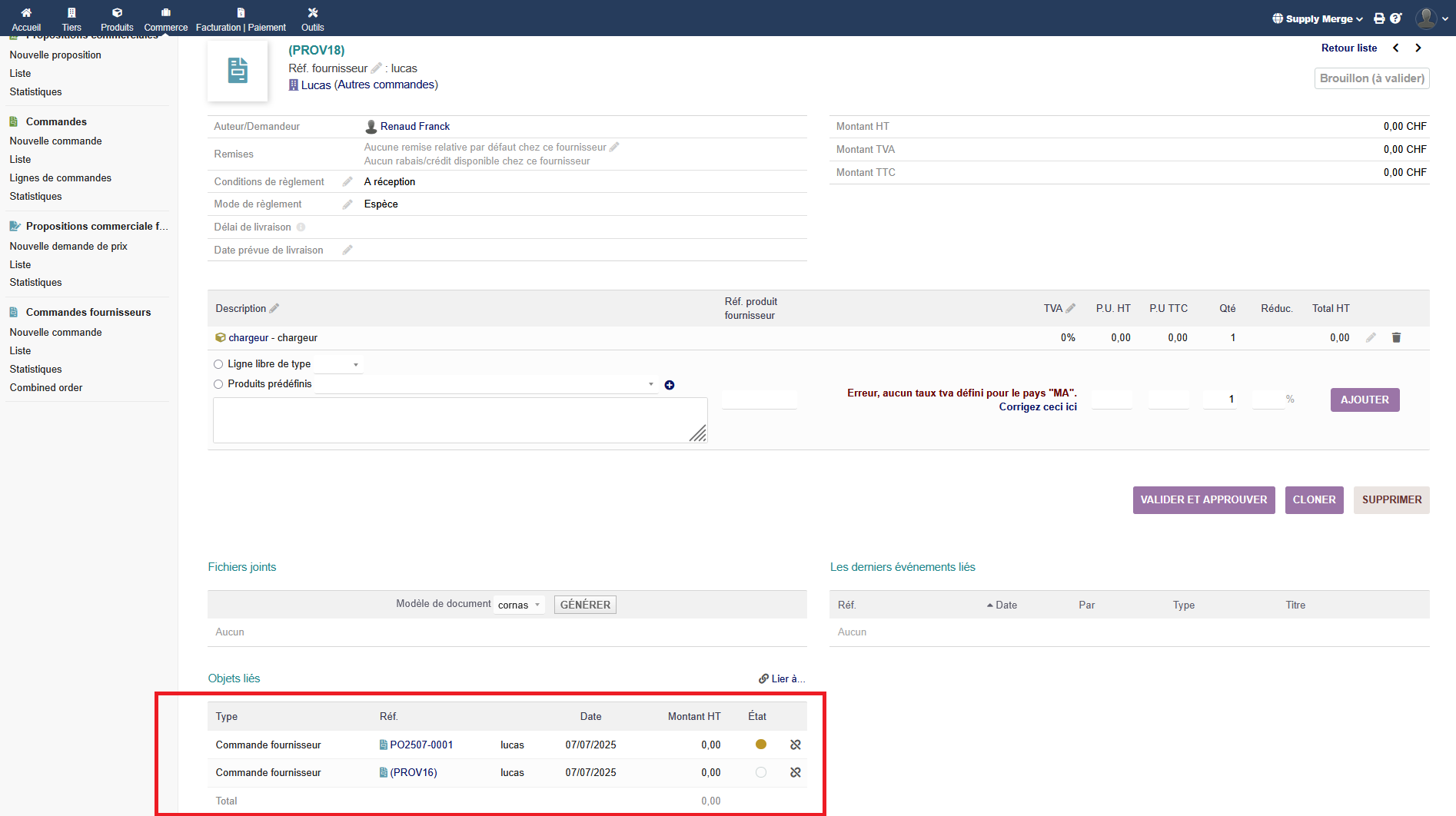Go to next record using right arrow
The height and width of the screenshot is (816, 1456).
point(1418,48)
